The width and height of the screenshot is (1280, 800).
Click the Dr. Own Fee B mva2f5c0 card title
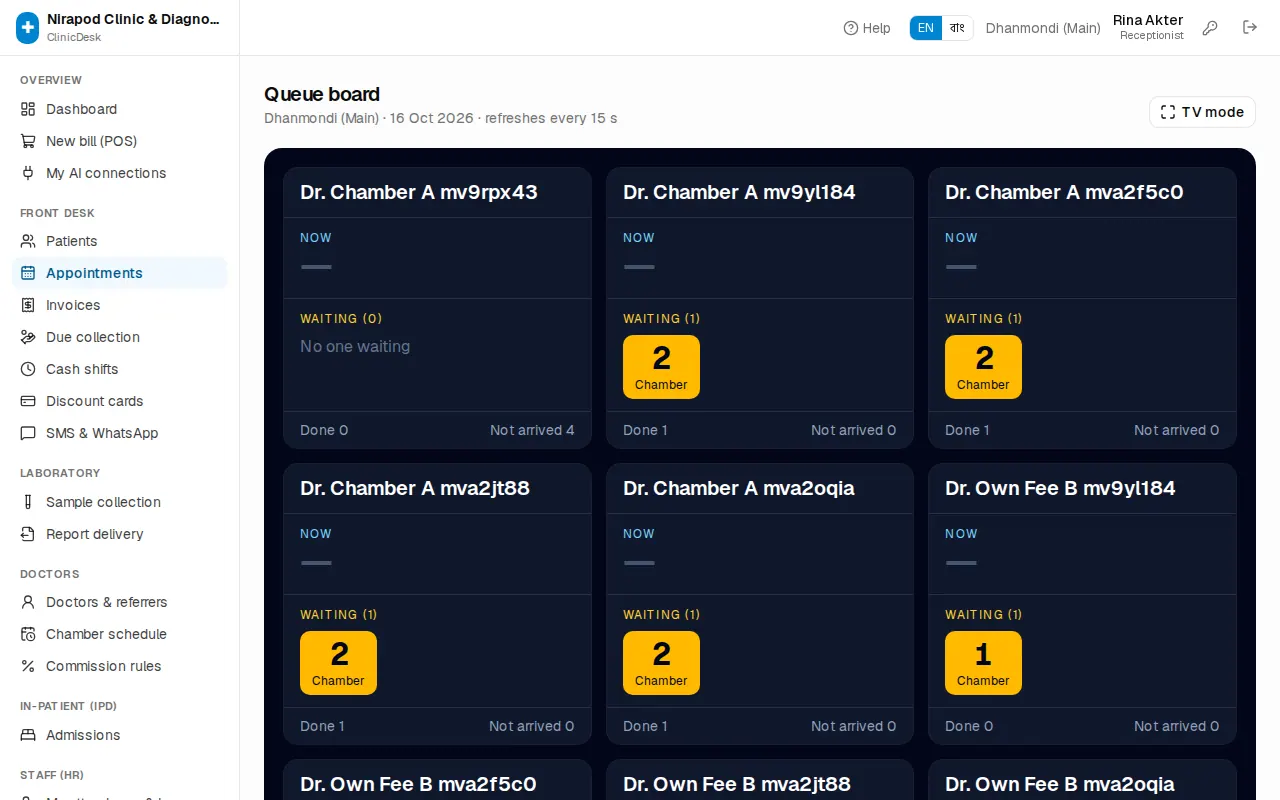[x=418, y=784]
